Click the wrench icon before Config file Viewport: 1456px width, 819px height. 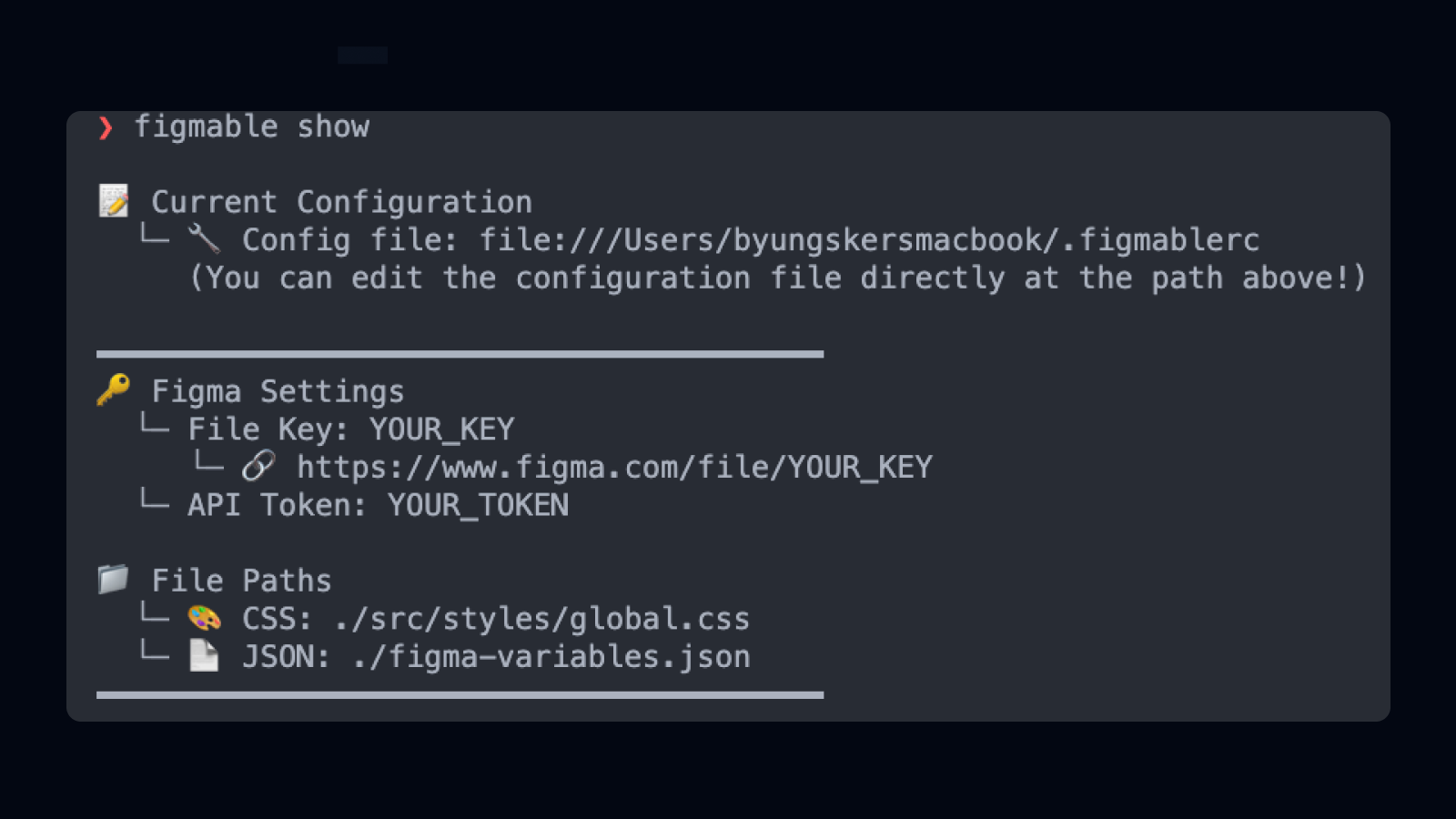point(204,239)
